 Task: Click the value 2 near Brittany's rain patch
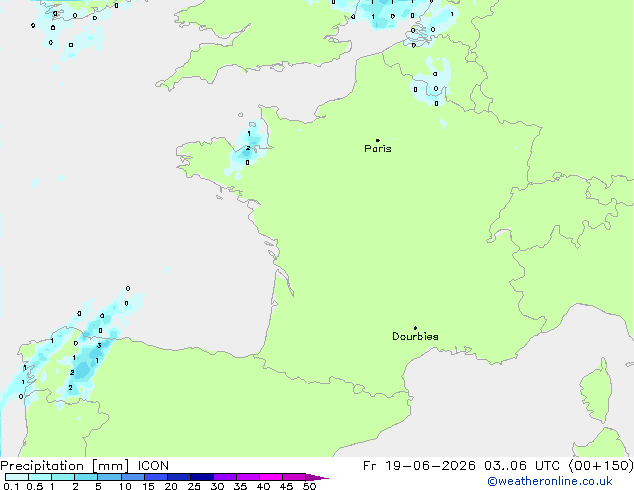point(248,148)
